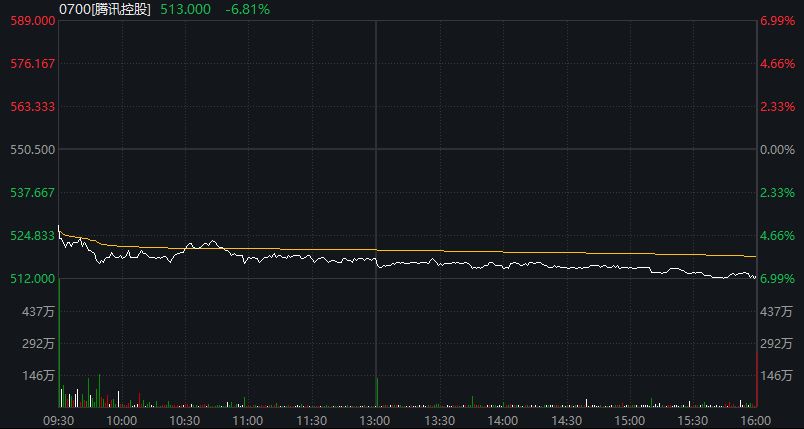
Task: Click the green 2.33% right axis label
Action: [x=777, y=192]
